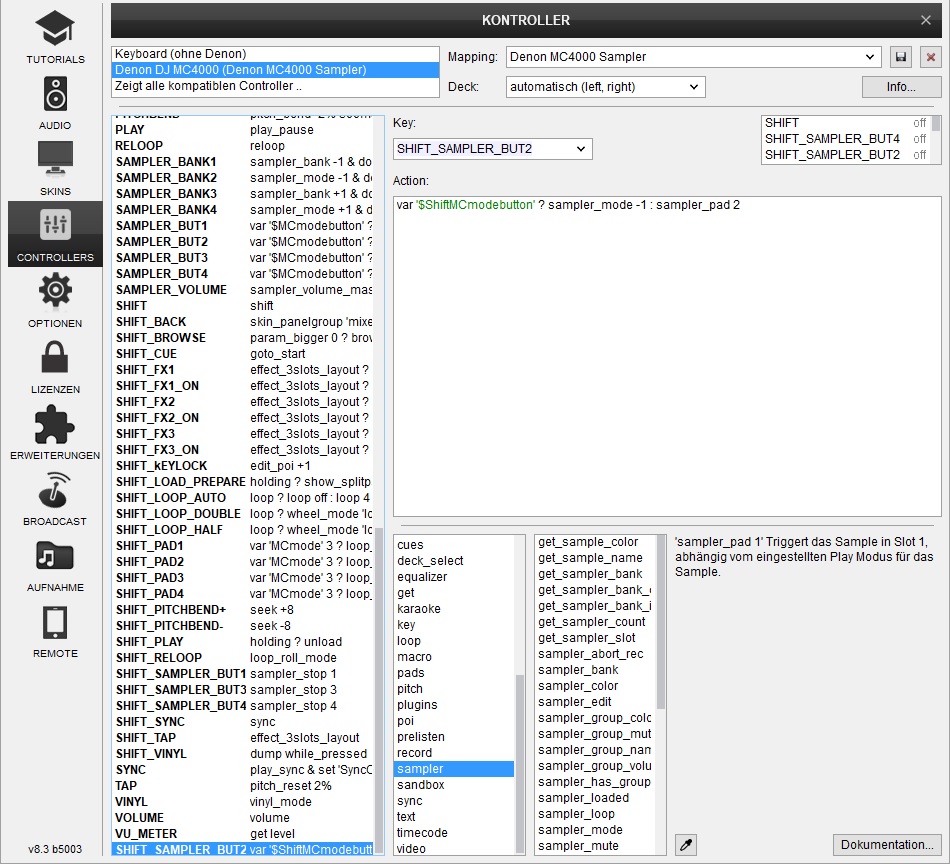The width and height of the screenshot is (950, 864).
Task: Choose 'cues' in the category list
Action: coord(454,545)
